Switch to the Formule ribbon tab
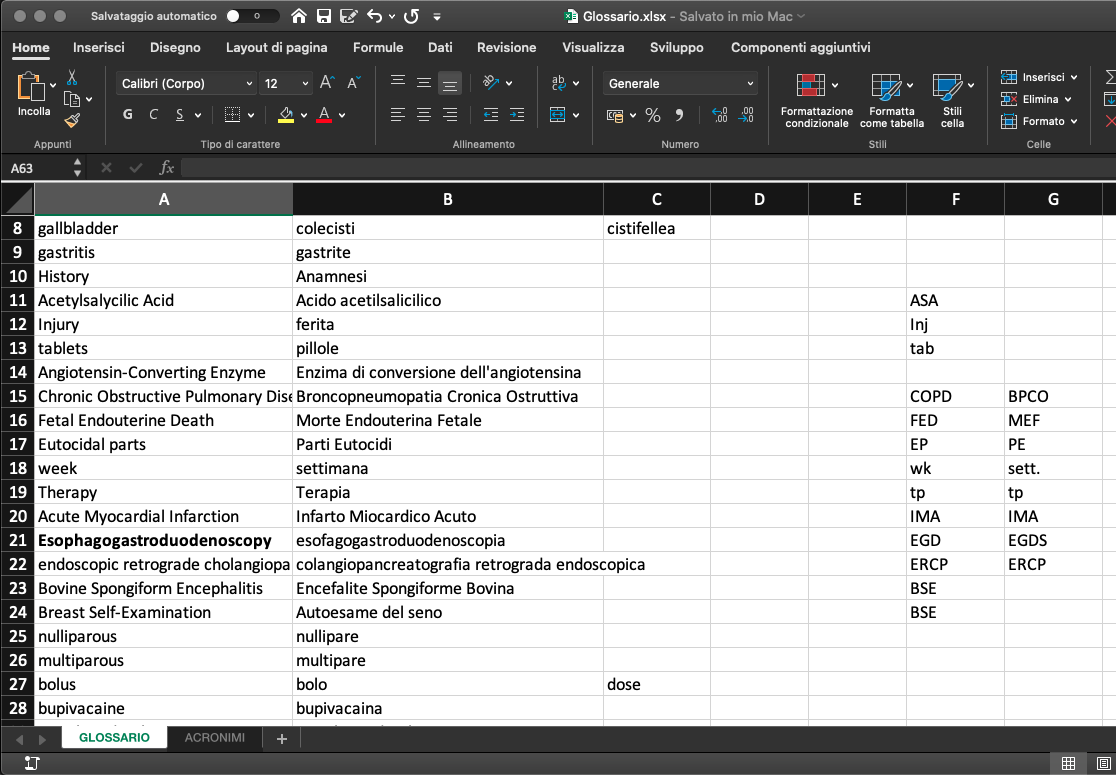This screenshot has width=1116, height=775. pos(378,47)
